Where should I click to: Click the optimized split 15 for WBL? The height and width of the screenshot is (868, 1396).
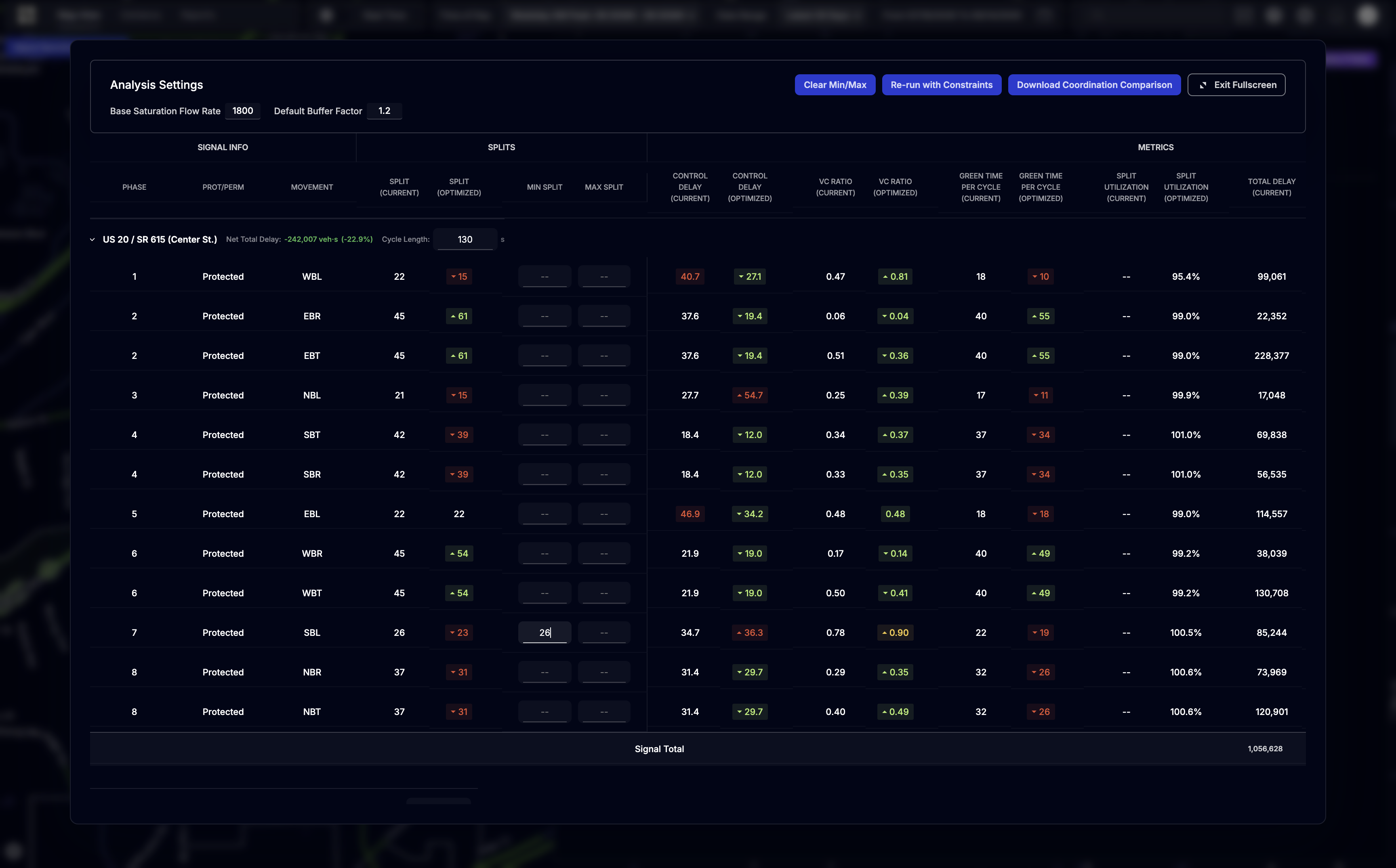point(459,277)
